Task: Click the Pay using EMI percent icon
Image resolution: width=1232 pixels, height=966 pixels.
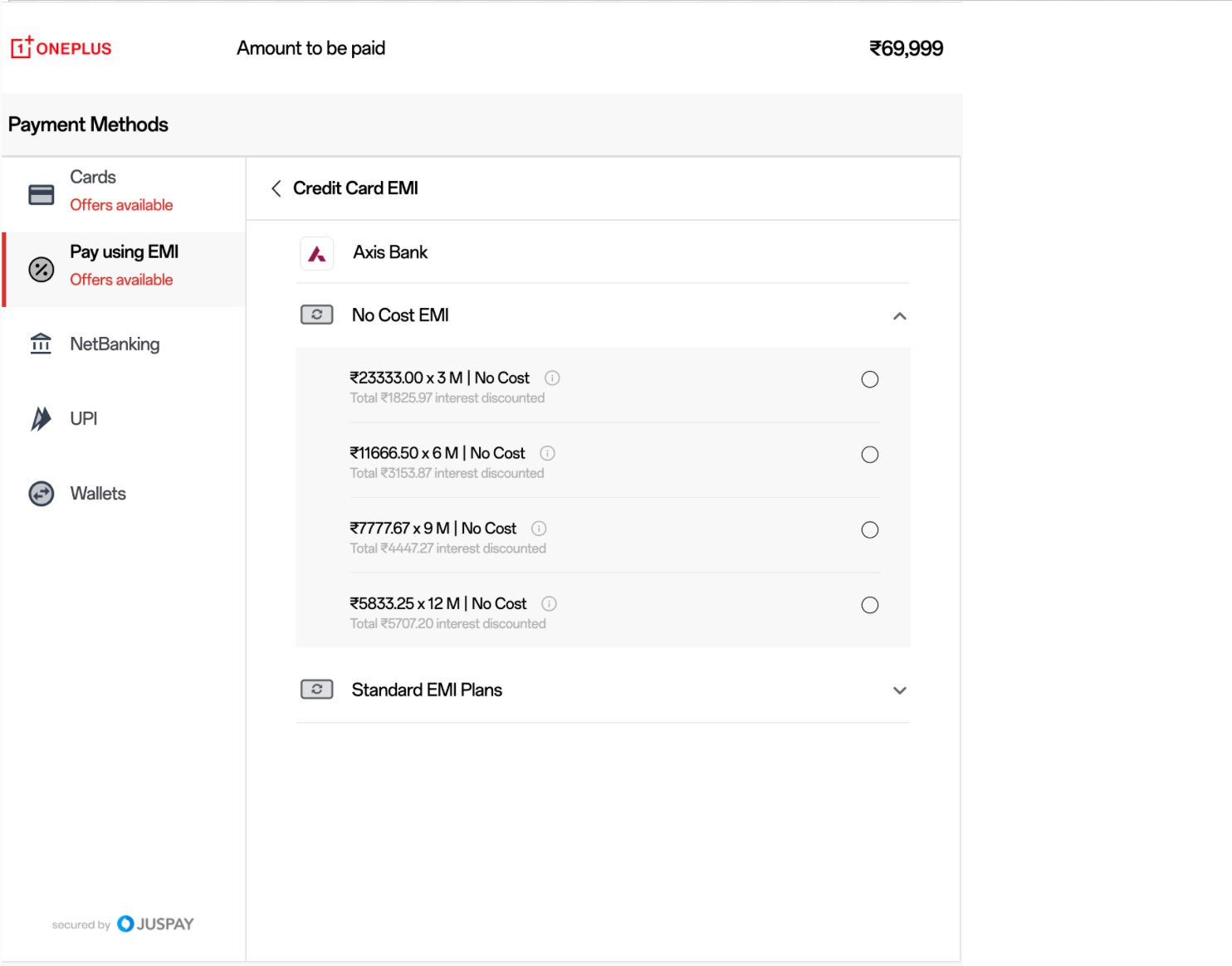Action: click(42, 269)
